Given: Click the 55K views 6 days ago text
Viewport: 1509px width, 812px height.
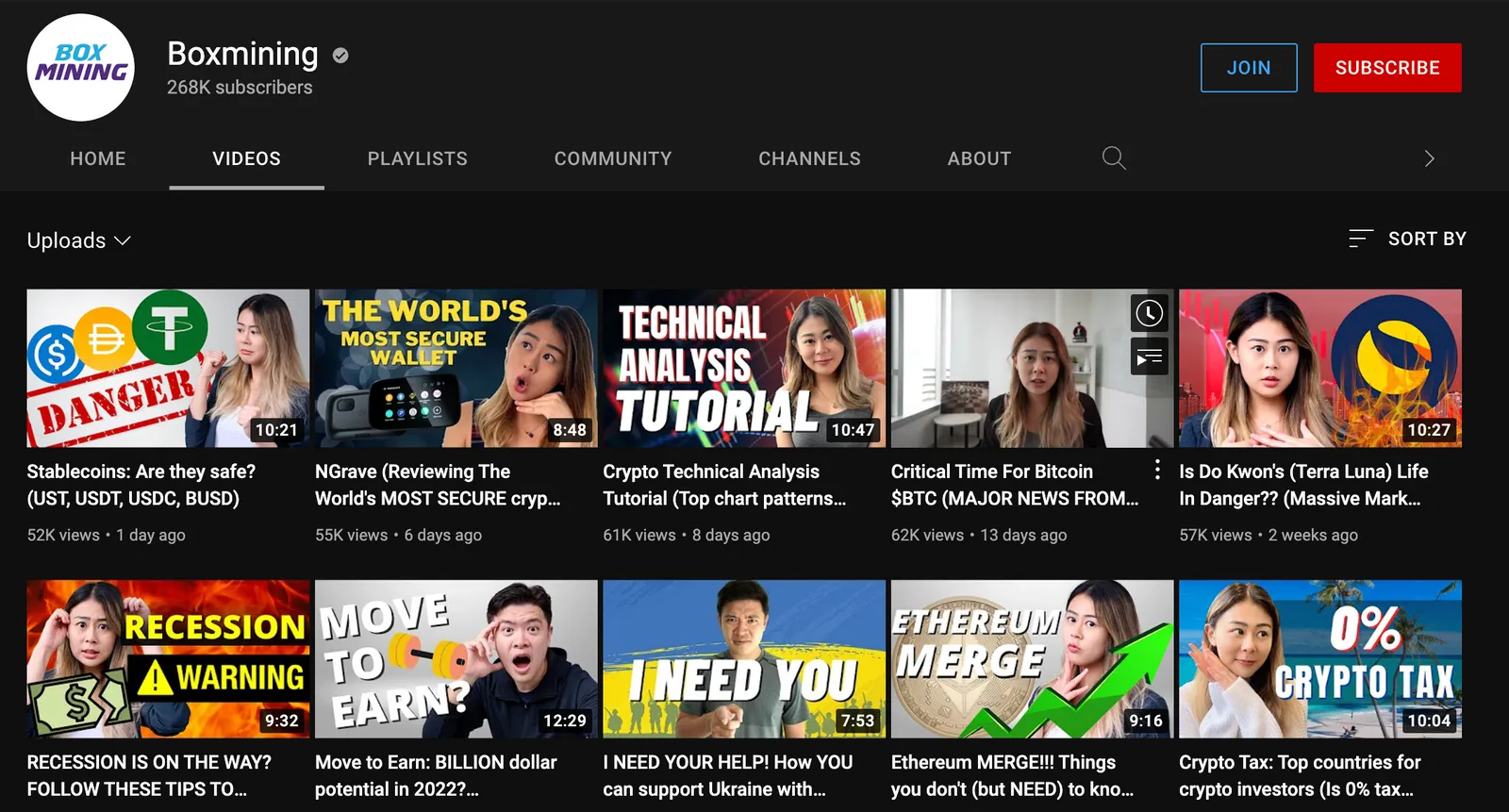Looking at the screenshot, I should (x=398, y=535).
